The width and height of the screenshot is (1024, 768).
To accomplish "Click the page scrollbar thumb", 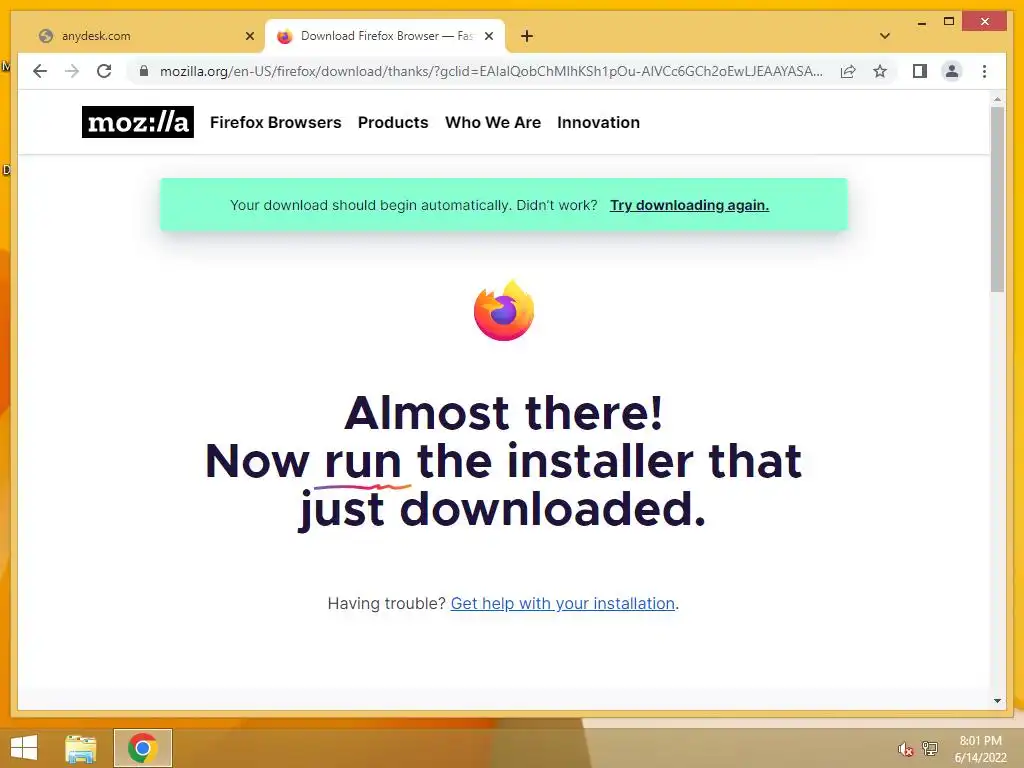I will 997,199.
